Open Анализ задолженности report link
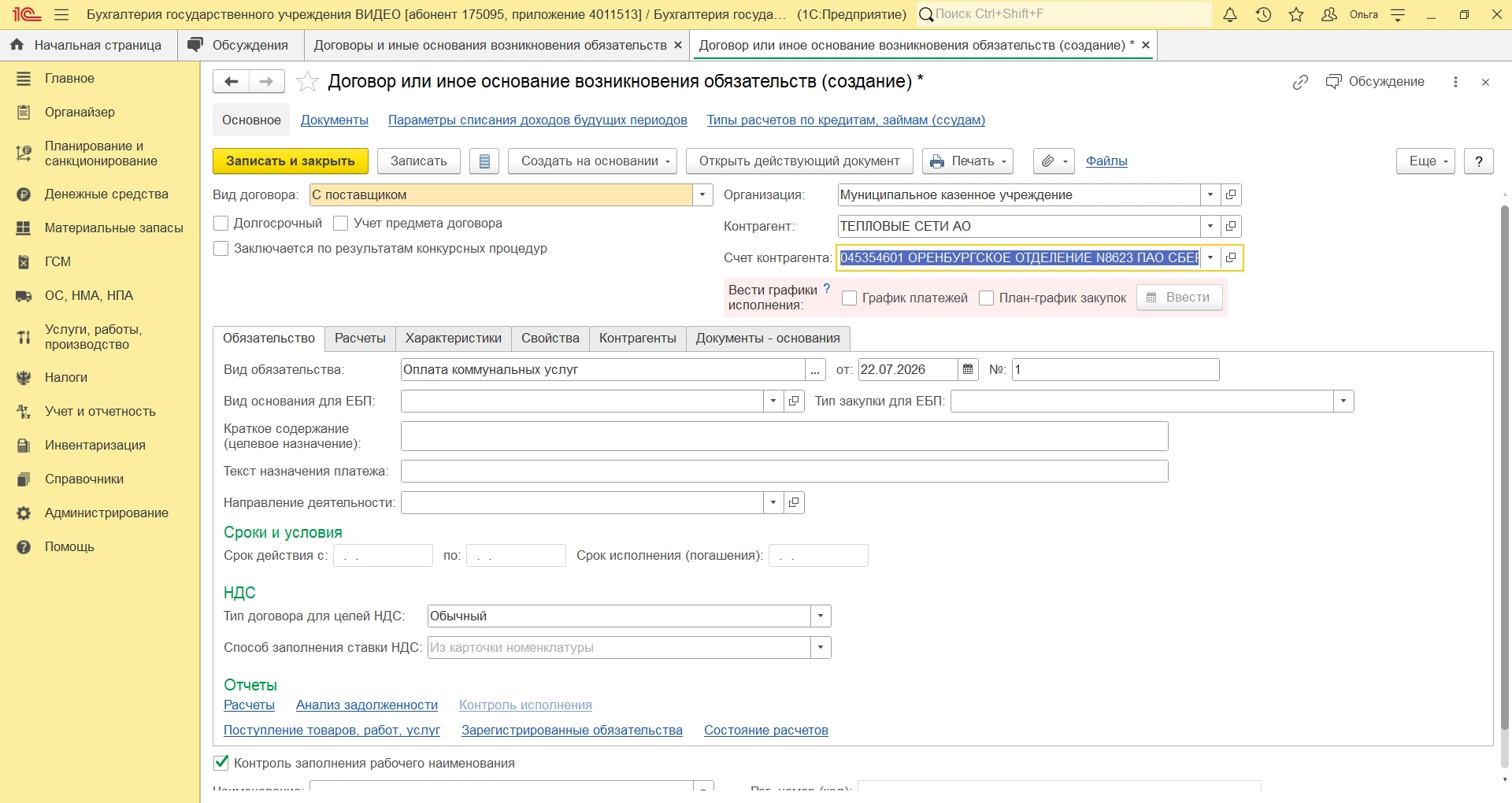This screenshot has height=803, width=1512. pos(367,705)
